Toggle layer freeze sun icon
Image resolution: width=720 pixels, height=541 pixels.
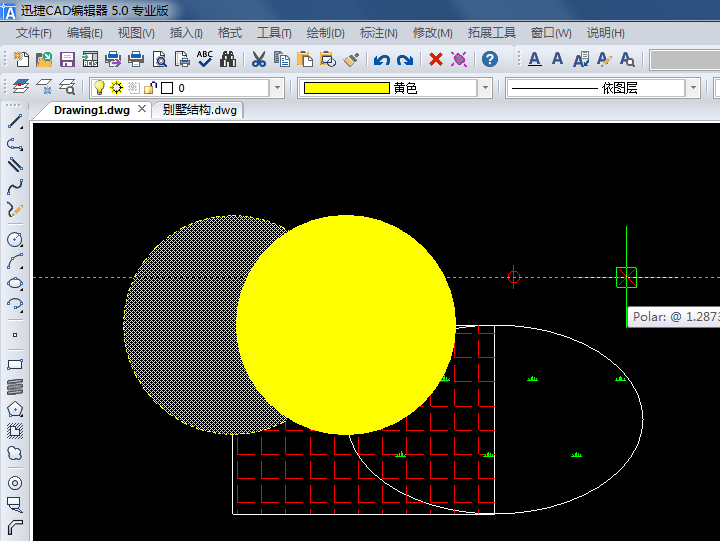117,87
